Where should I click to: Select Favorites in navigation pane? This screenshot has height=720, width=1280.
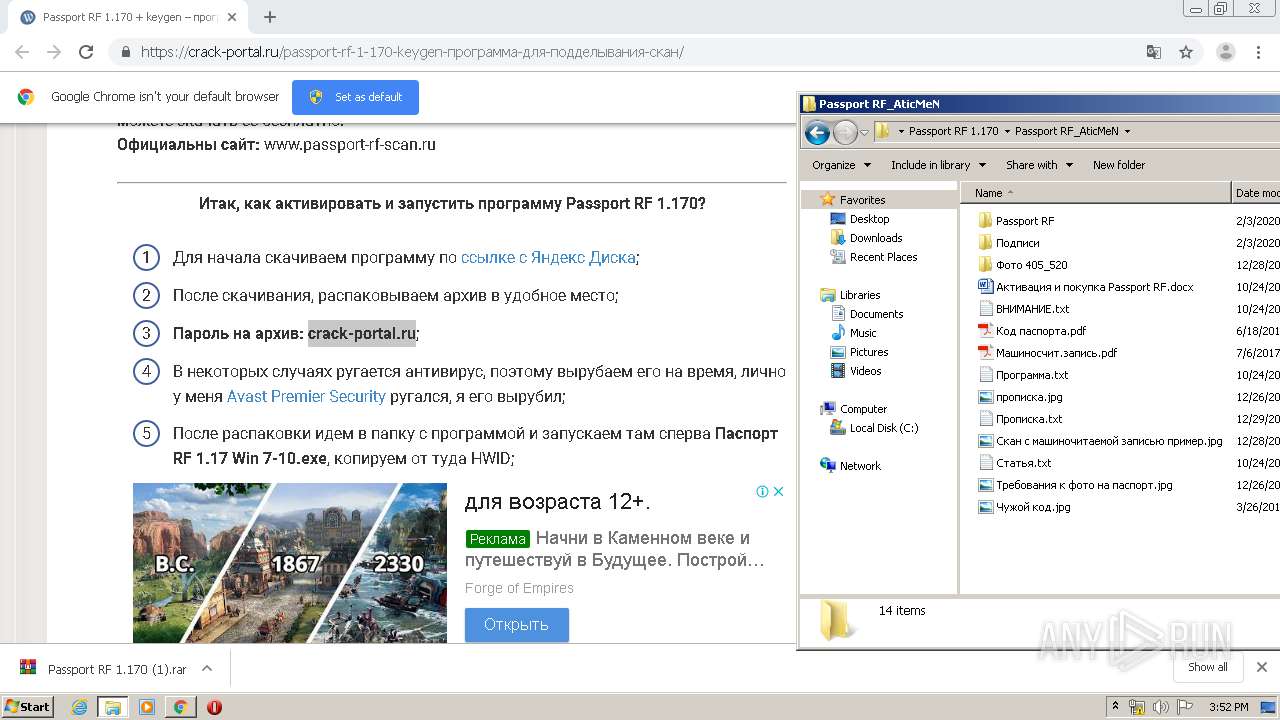(x=862, y=200)
